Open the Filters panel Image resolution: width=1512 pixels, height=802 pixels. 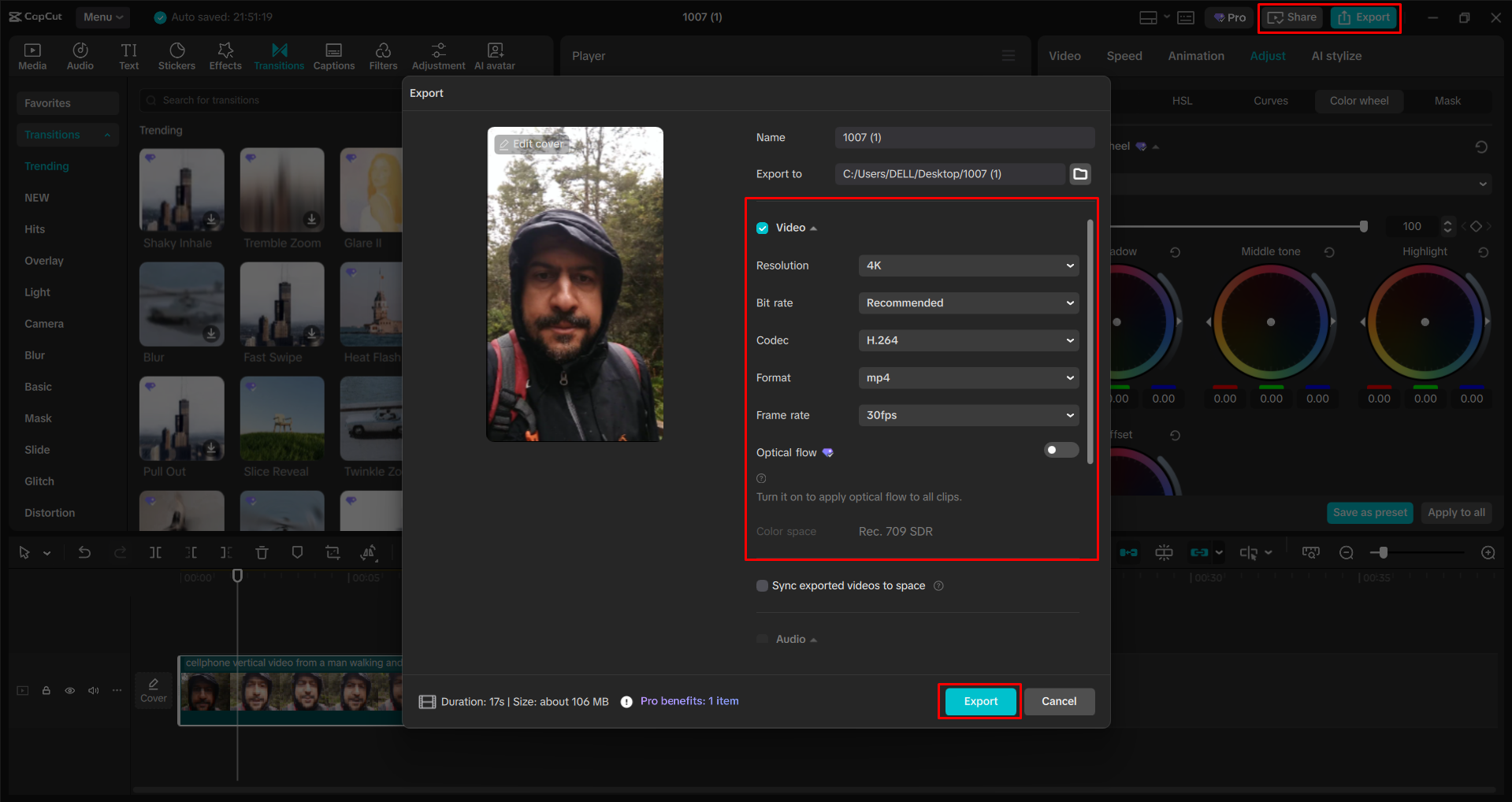[x=383, y=55]
